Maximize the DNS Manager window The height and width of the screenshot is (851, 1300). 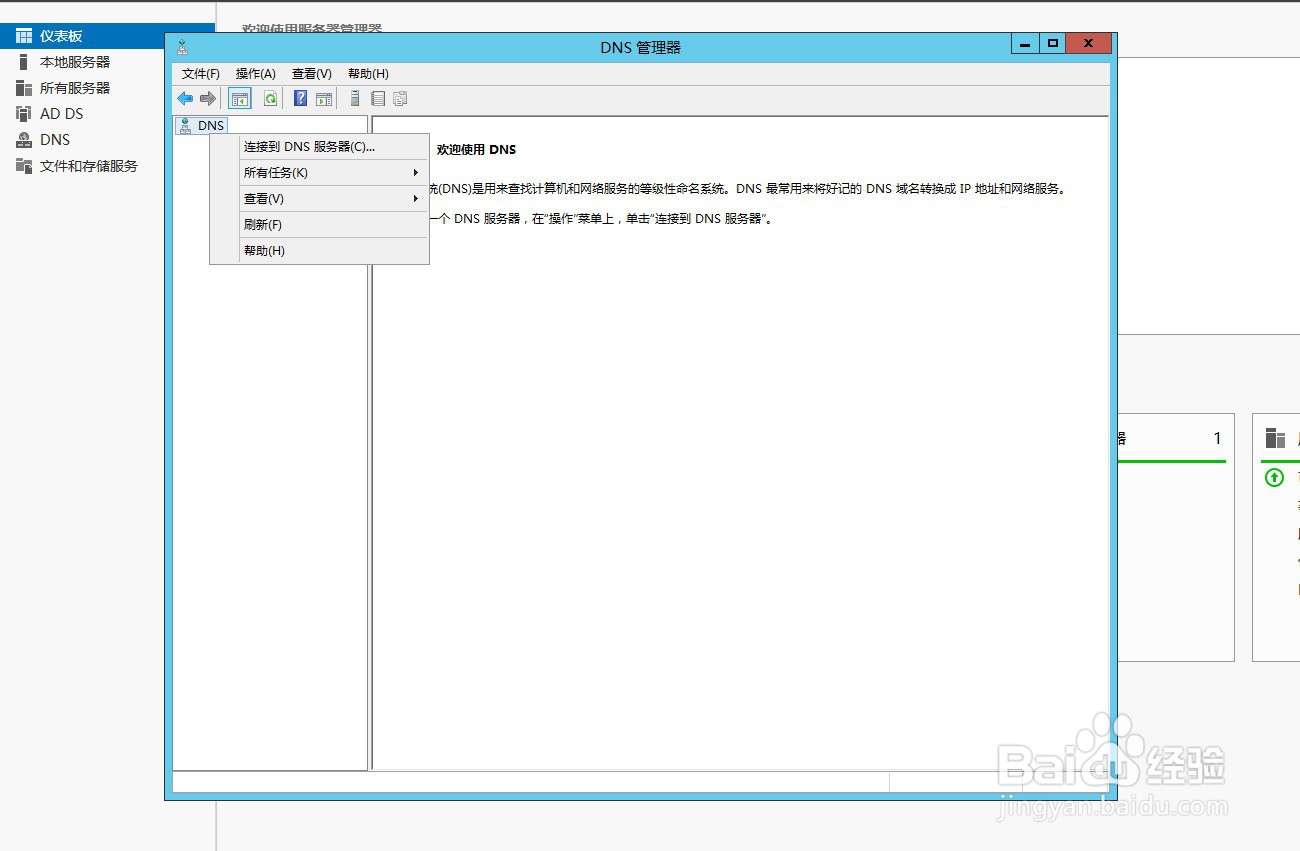tap(1052, 44)
